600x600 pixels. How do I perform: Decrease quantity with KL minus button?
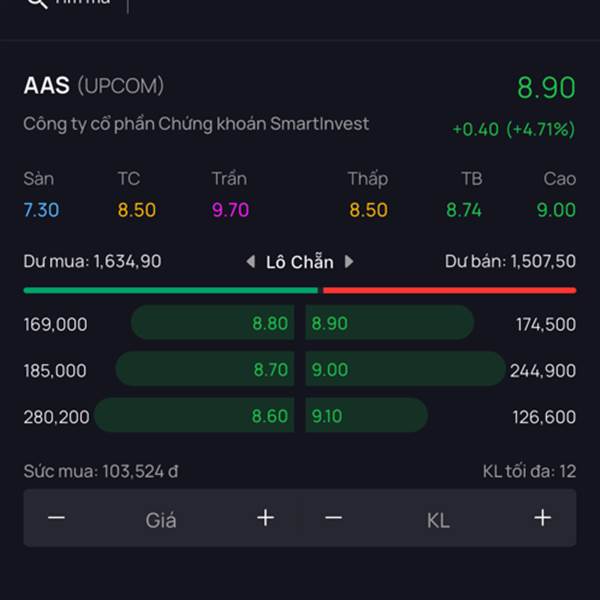click(x=334, y=518)
